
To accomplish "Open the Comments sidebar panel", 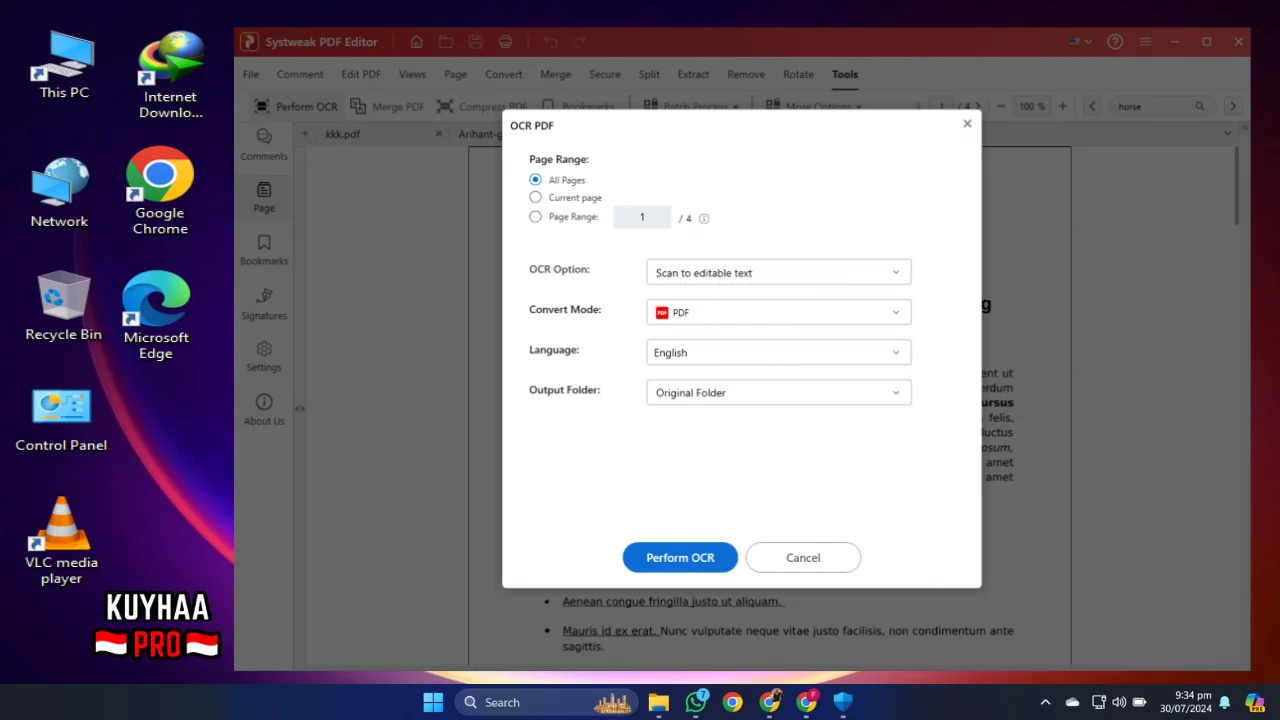I will point(264,144).
